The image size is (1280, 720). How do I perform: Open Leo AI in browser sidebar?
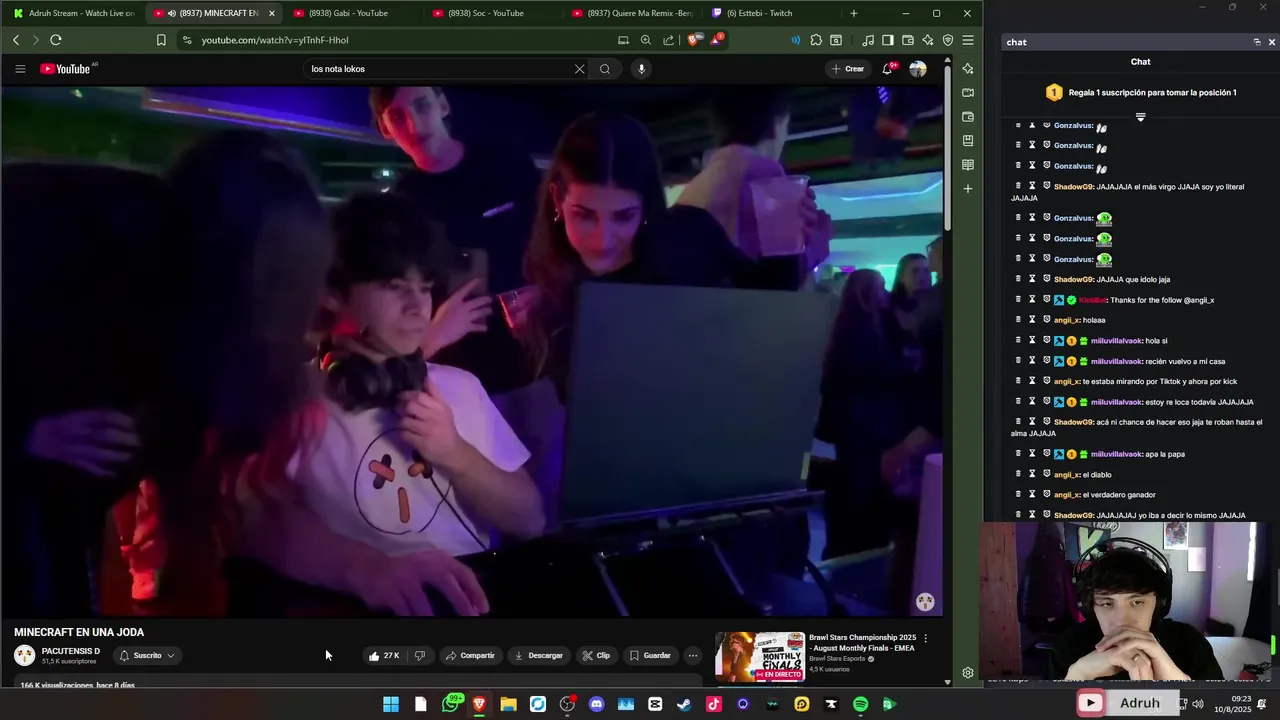coord(968,68)
